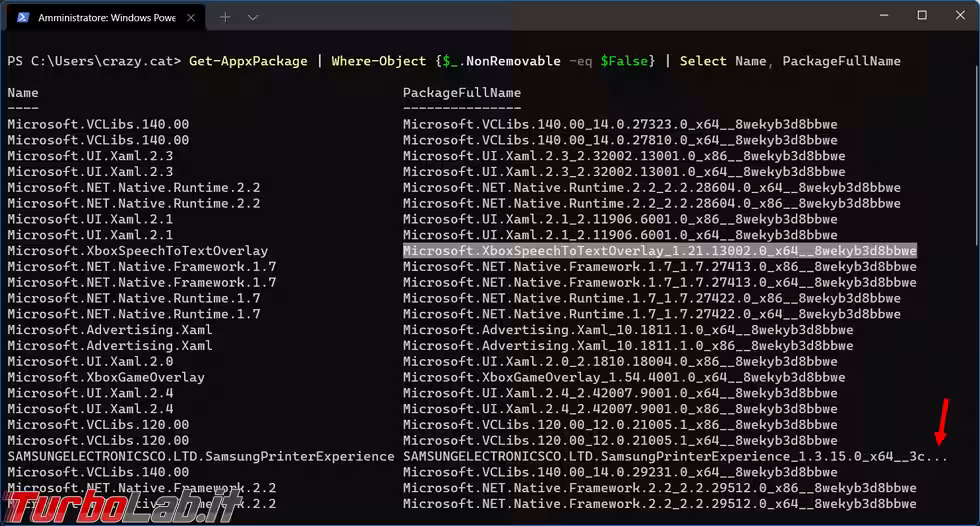Click SAMSUNGELECTRONICSCO.LTD.SamsungPrinterExperience in Name column

(x=201, y=456)
